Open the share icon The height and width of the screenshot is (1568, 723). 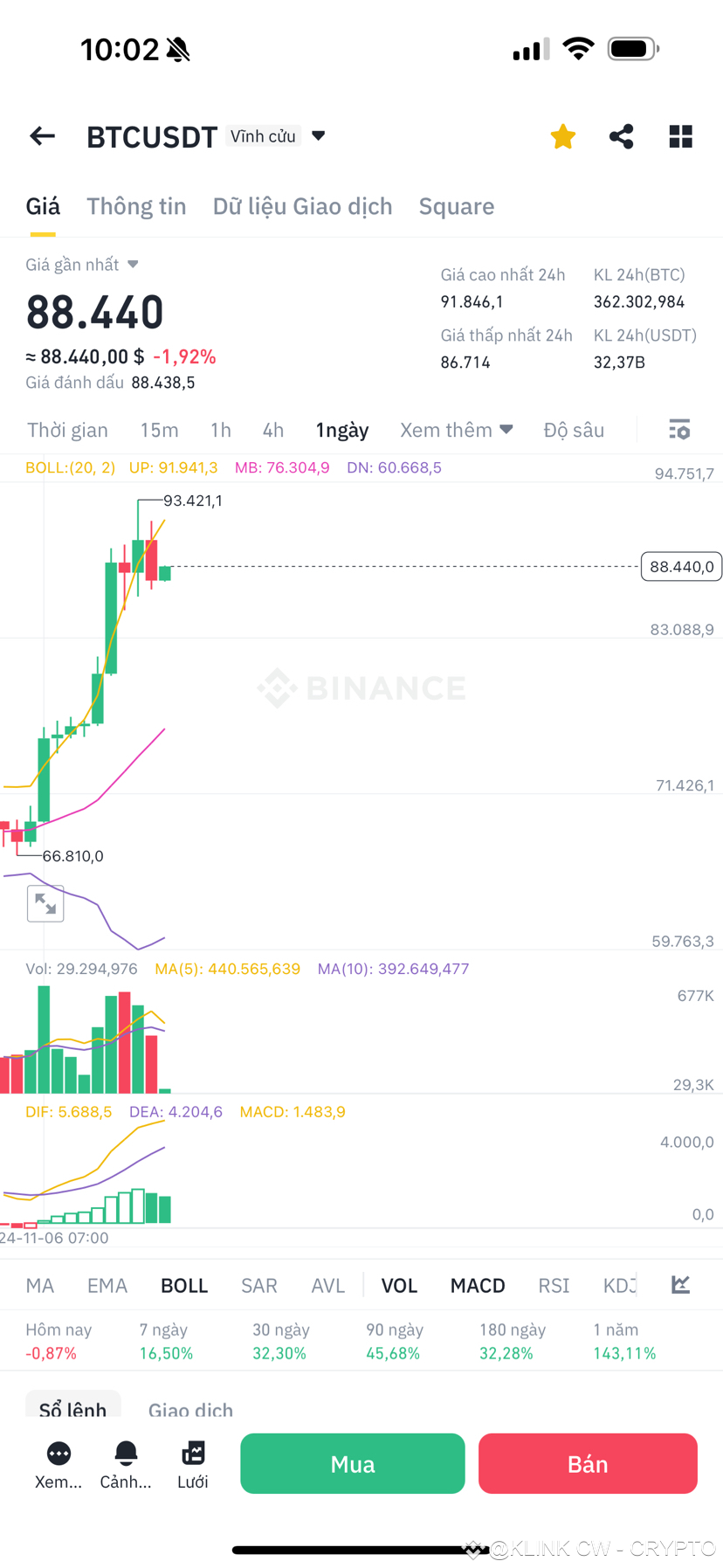click(621, 135)
